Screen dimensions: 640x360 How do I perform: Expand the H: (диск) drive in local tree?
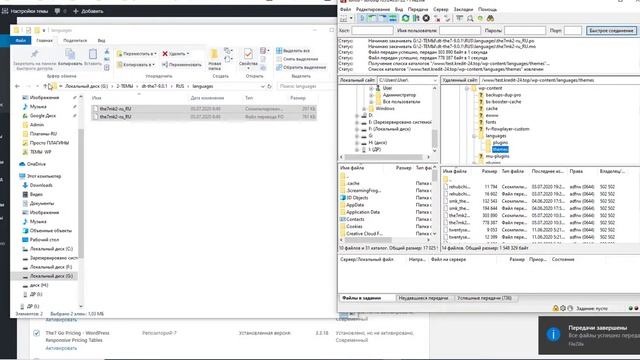click(x=357, y=143)
